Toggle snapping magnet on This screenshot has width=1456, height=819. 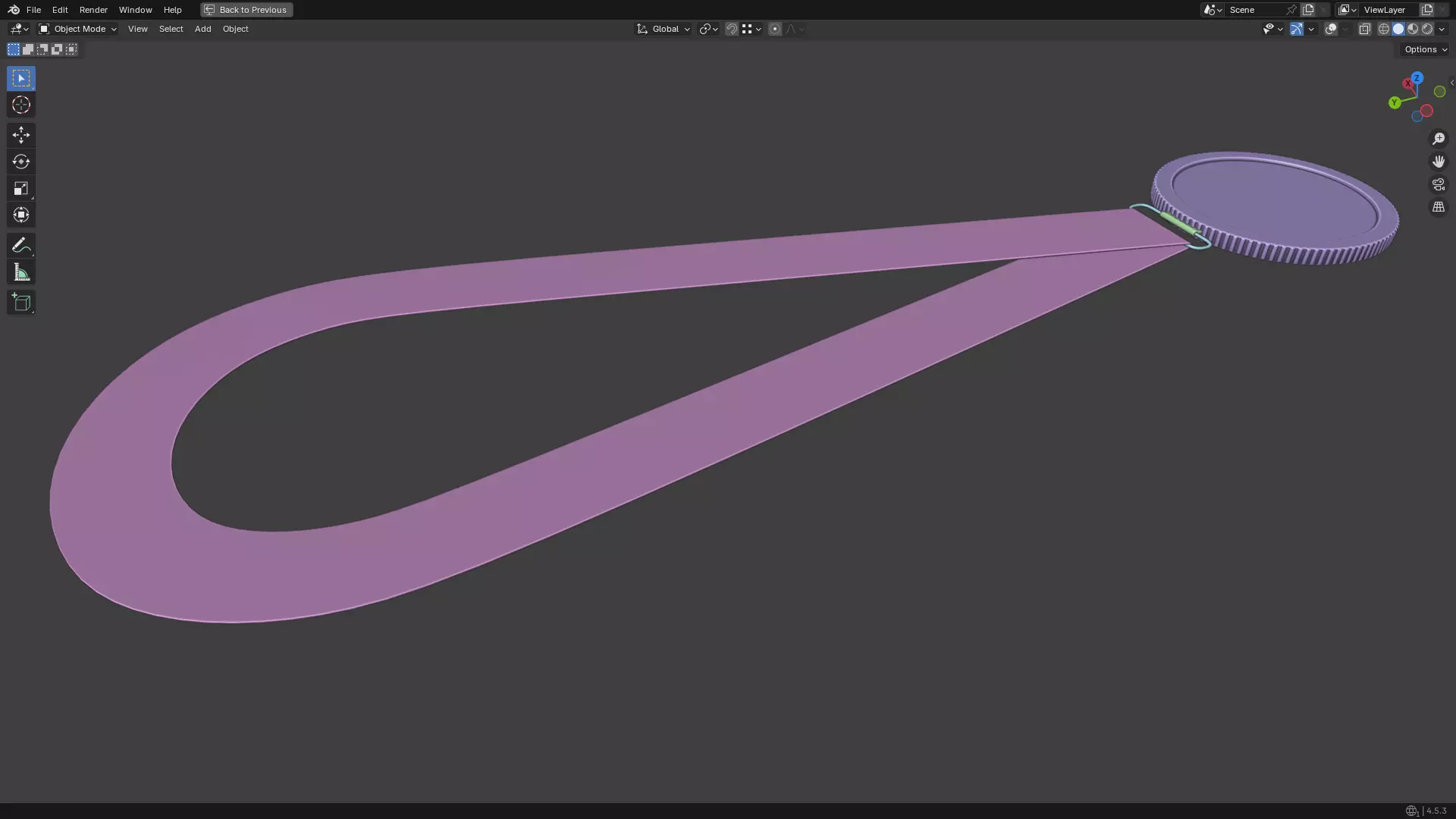point(731,29)
